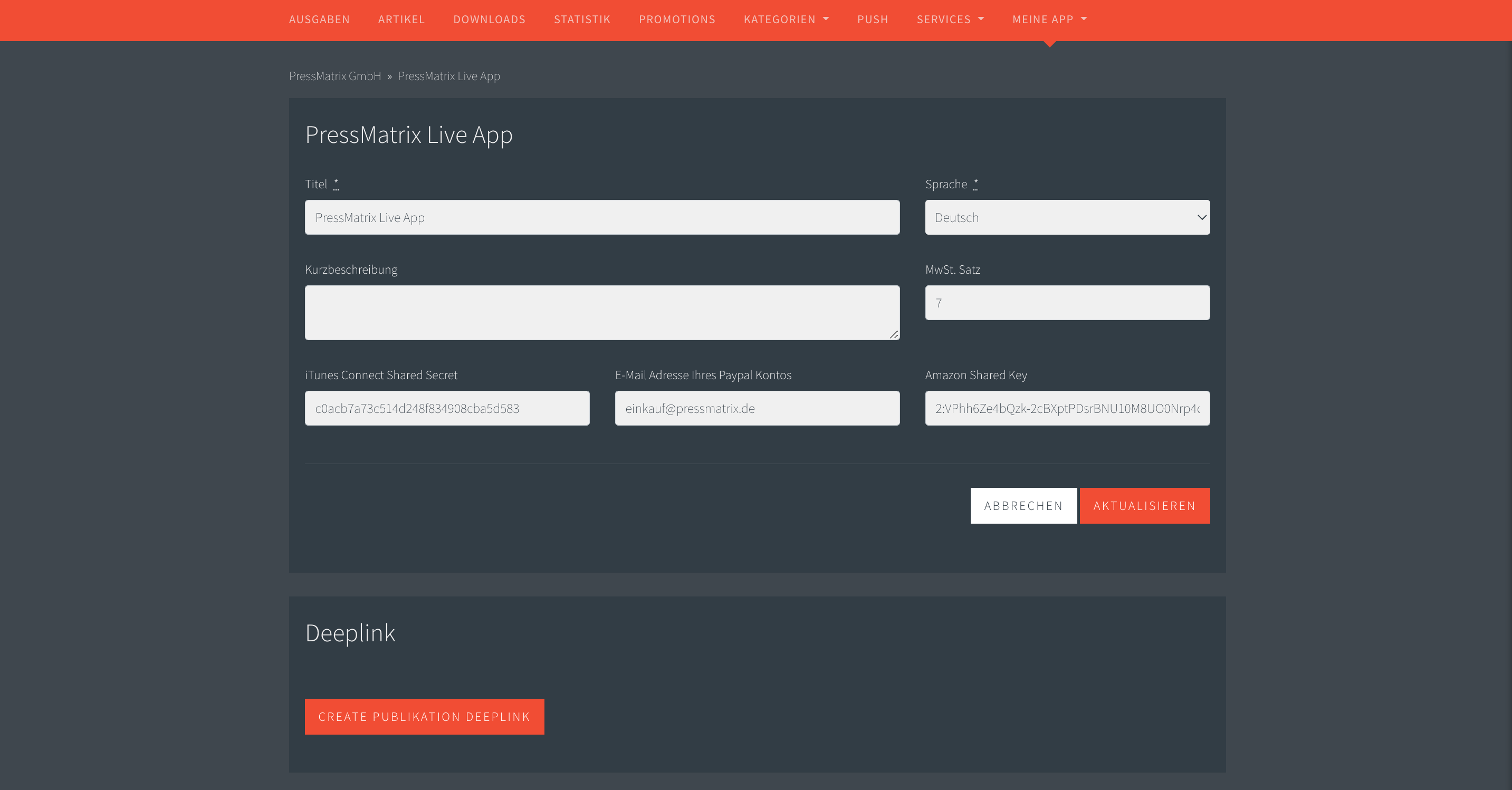Open the Ausgaben menu item

tap(319, 20)
